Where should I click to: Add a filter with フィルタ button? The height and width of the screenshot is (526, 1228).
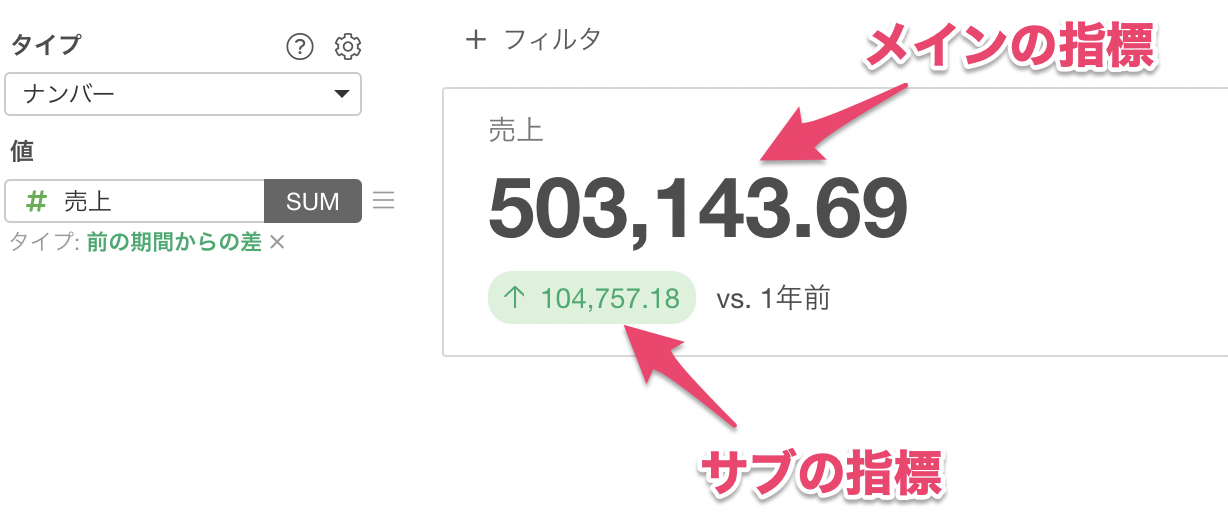pyautogui.click(x=534, y=40)
